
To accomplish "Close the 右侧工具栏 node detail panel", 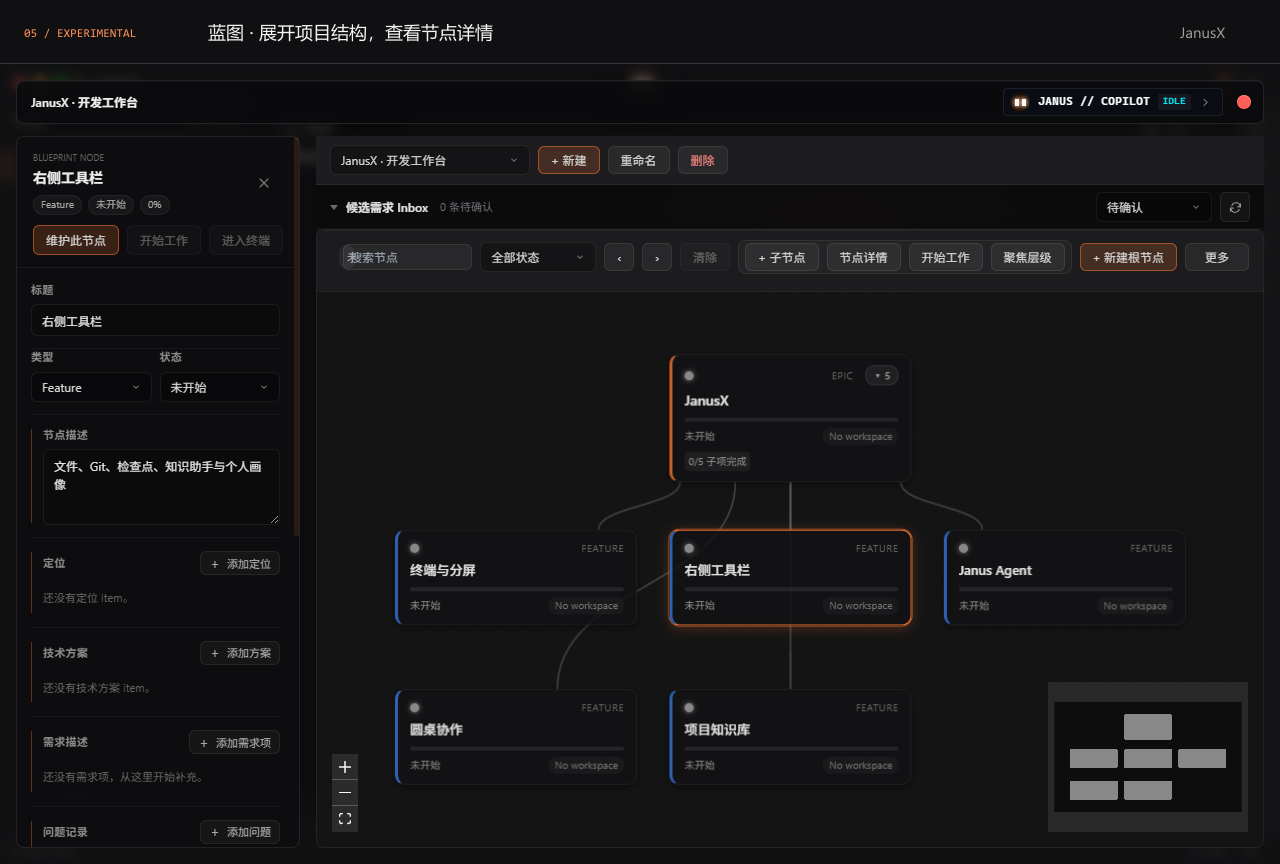I will (x=264, y=183).
